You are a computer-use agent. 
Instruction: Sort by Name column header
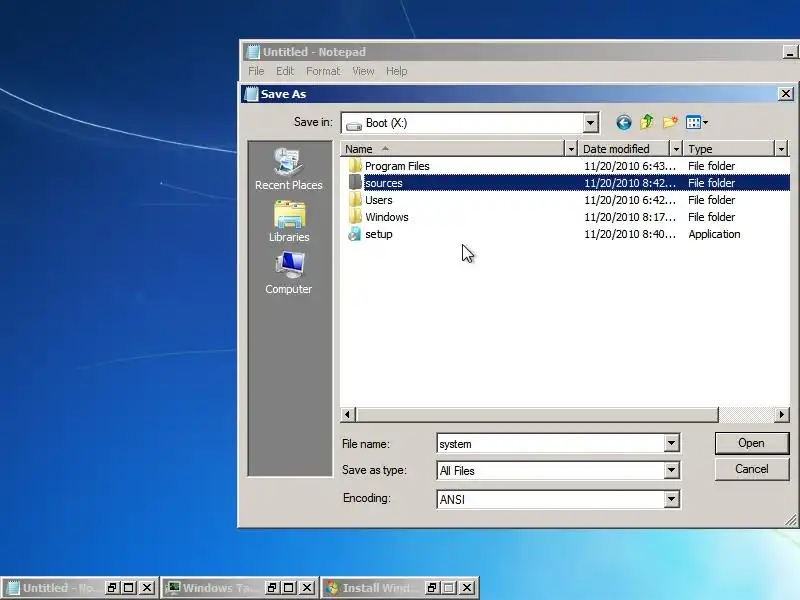453,149
